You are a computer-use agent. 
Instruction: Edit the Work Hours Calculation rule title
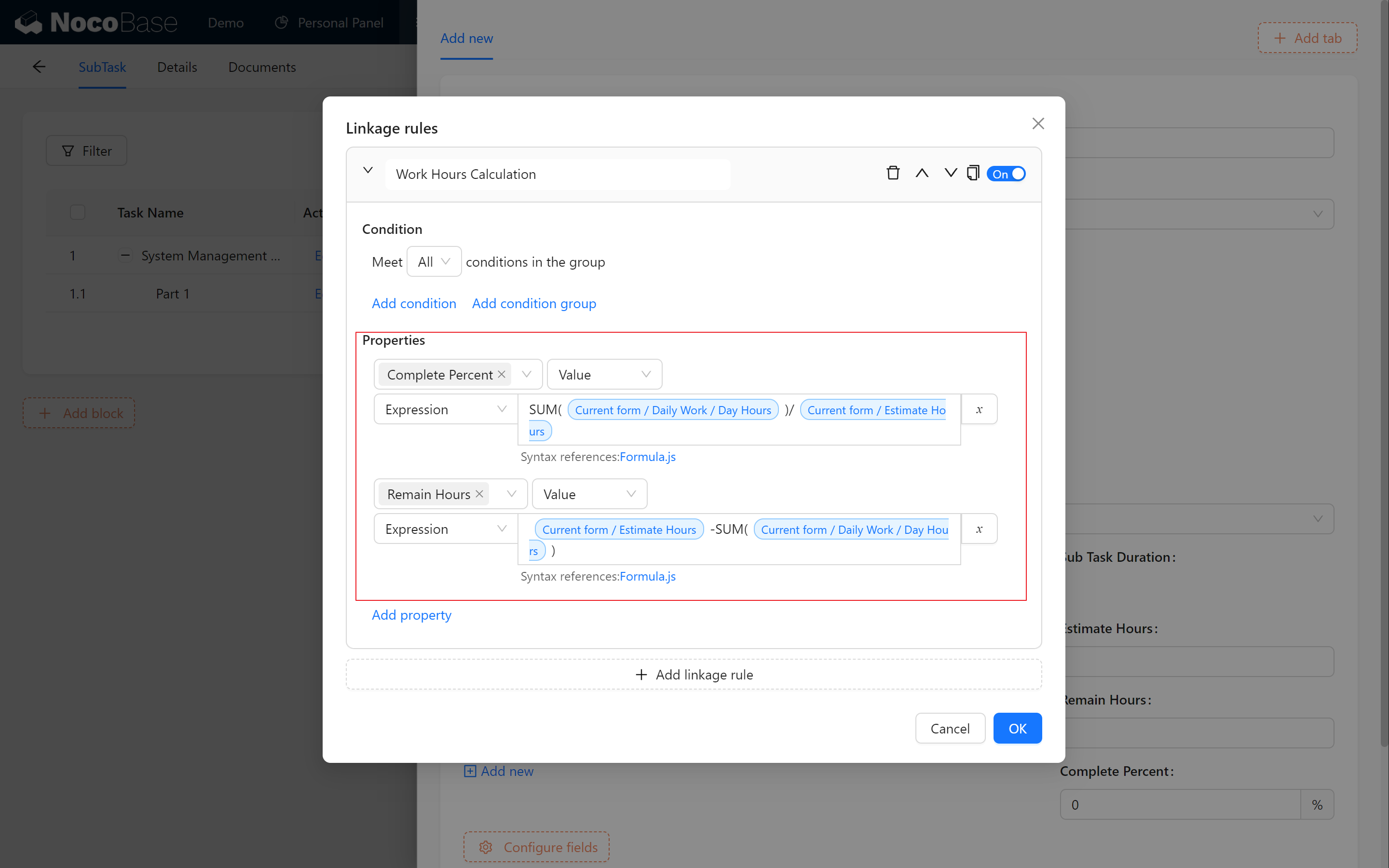pyautogui.click(x=558, y=174)
